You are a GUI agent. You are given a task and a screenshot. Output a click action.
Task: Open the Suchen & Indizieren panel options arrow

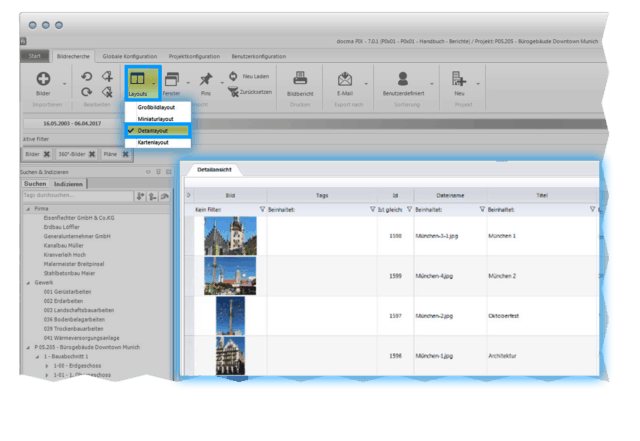(x=148, y=172)
